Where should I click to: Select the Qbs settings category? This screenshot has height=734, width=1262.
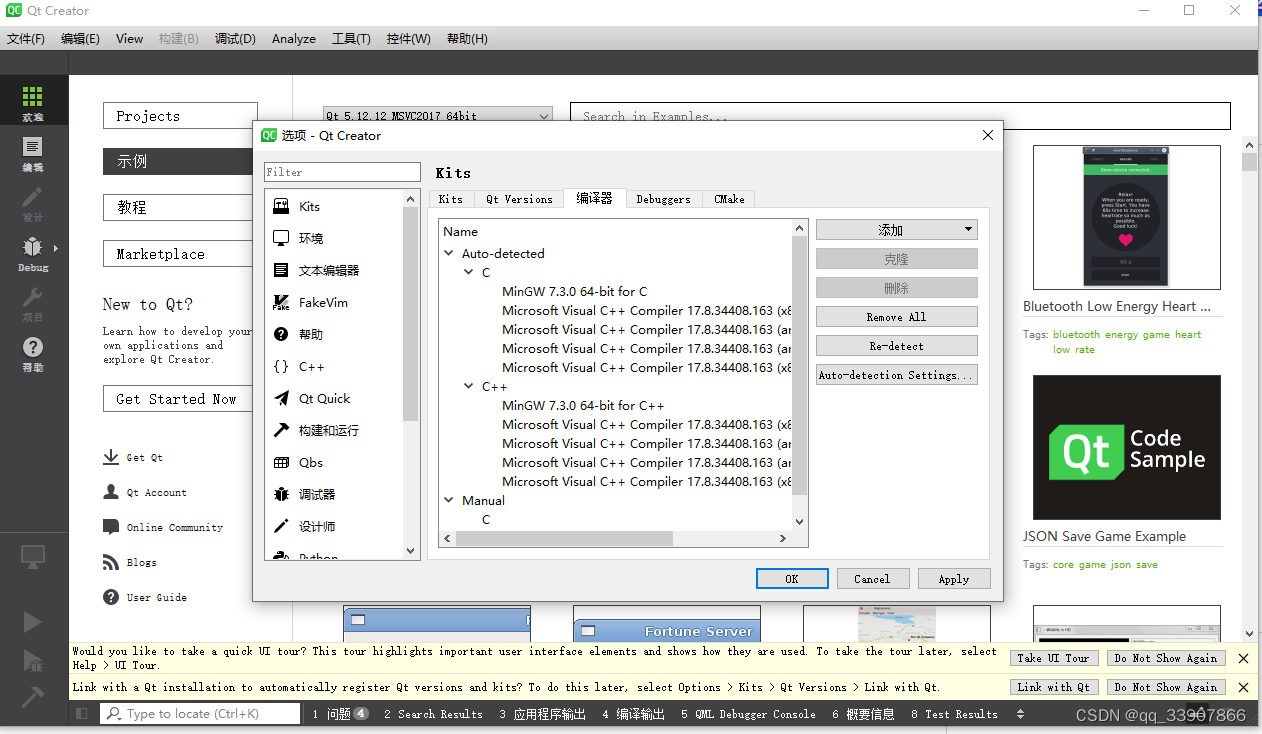coord(310,462)
